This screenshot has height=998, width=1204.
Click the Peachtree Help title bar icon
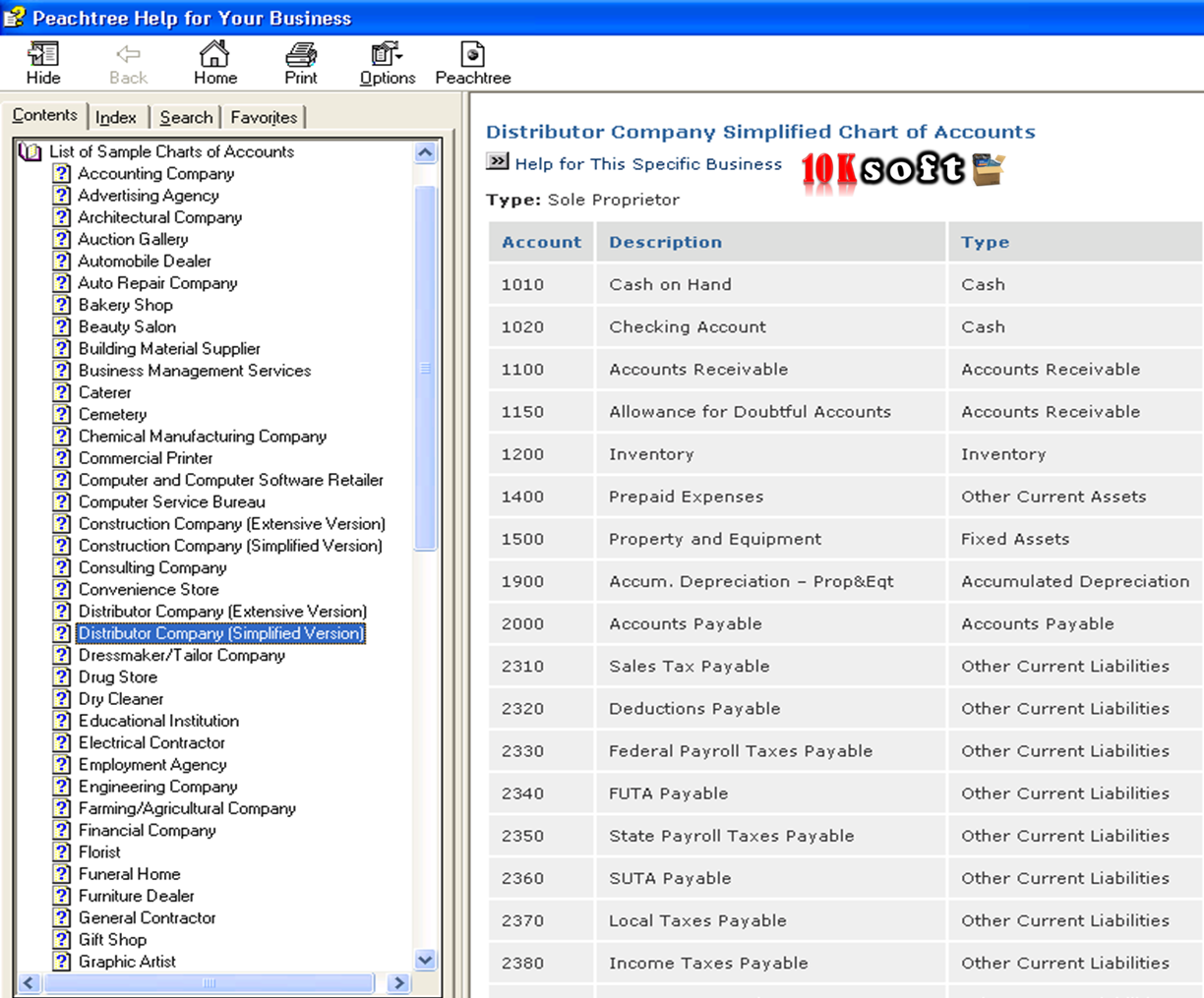14,18
